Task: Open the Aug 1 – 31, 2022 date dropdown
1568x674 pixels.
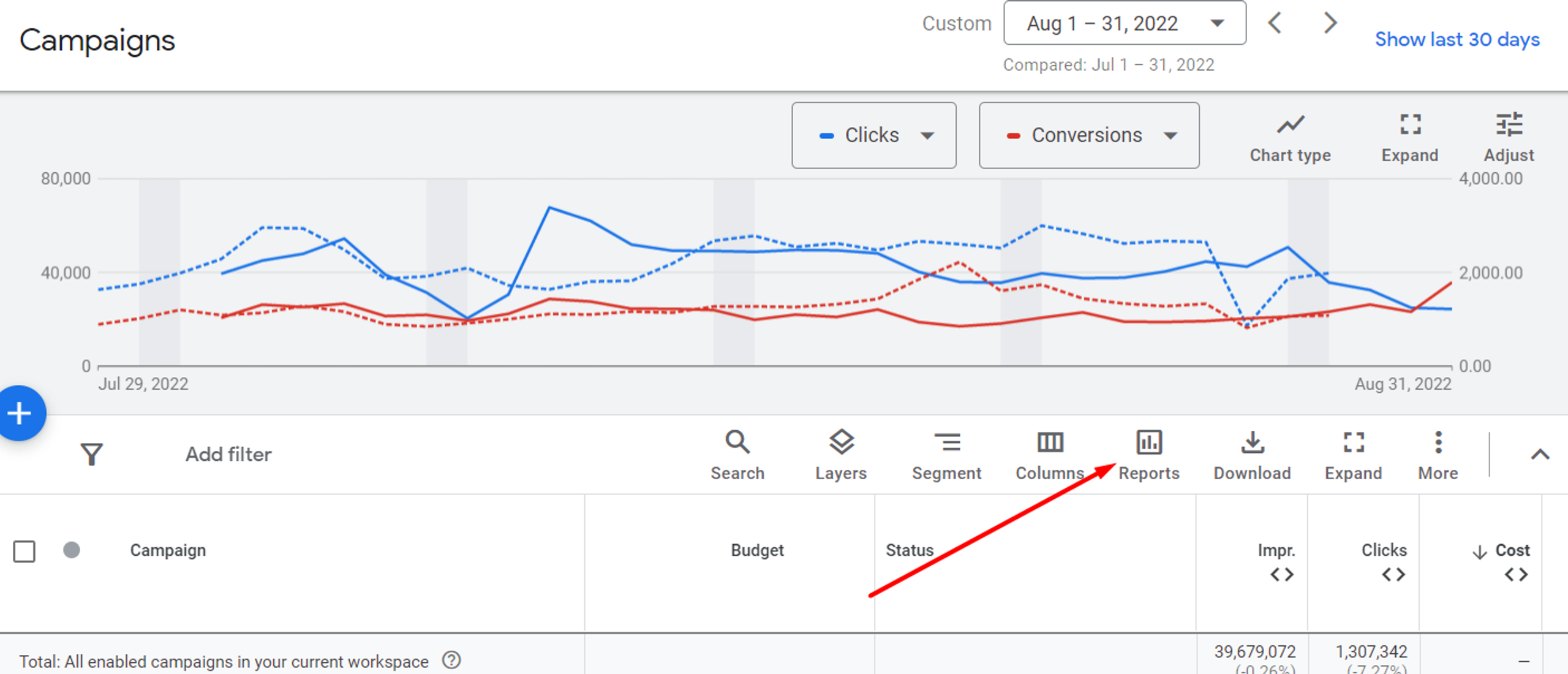Action: pos(1125,23)
